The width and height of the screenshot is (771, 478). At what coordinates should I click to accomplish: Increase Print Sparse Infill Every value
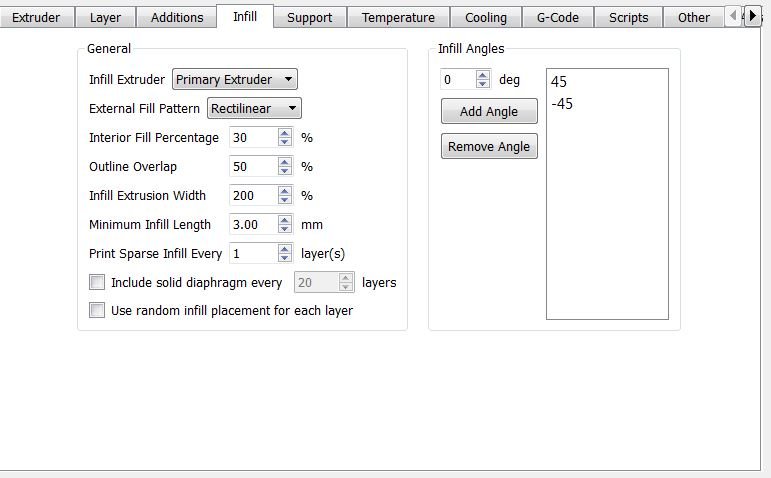[x=284, y=249]
